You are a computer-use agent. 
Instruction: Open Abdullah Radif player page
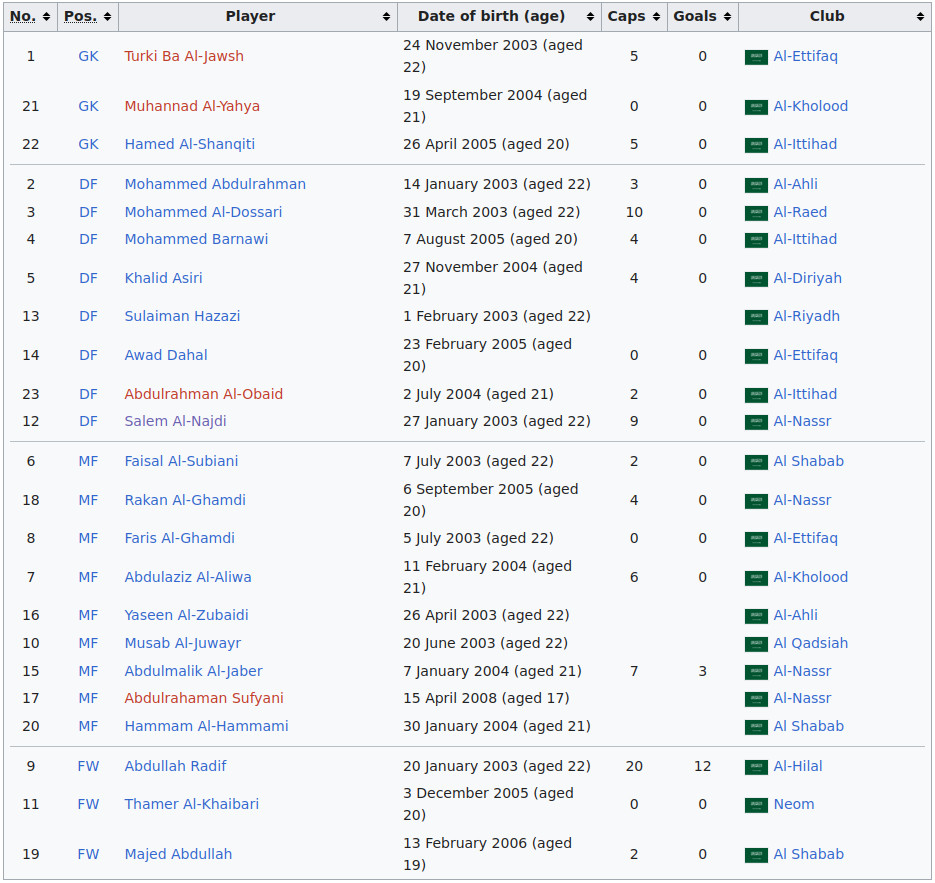(175, 766)
